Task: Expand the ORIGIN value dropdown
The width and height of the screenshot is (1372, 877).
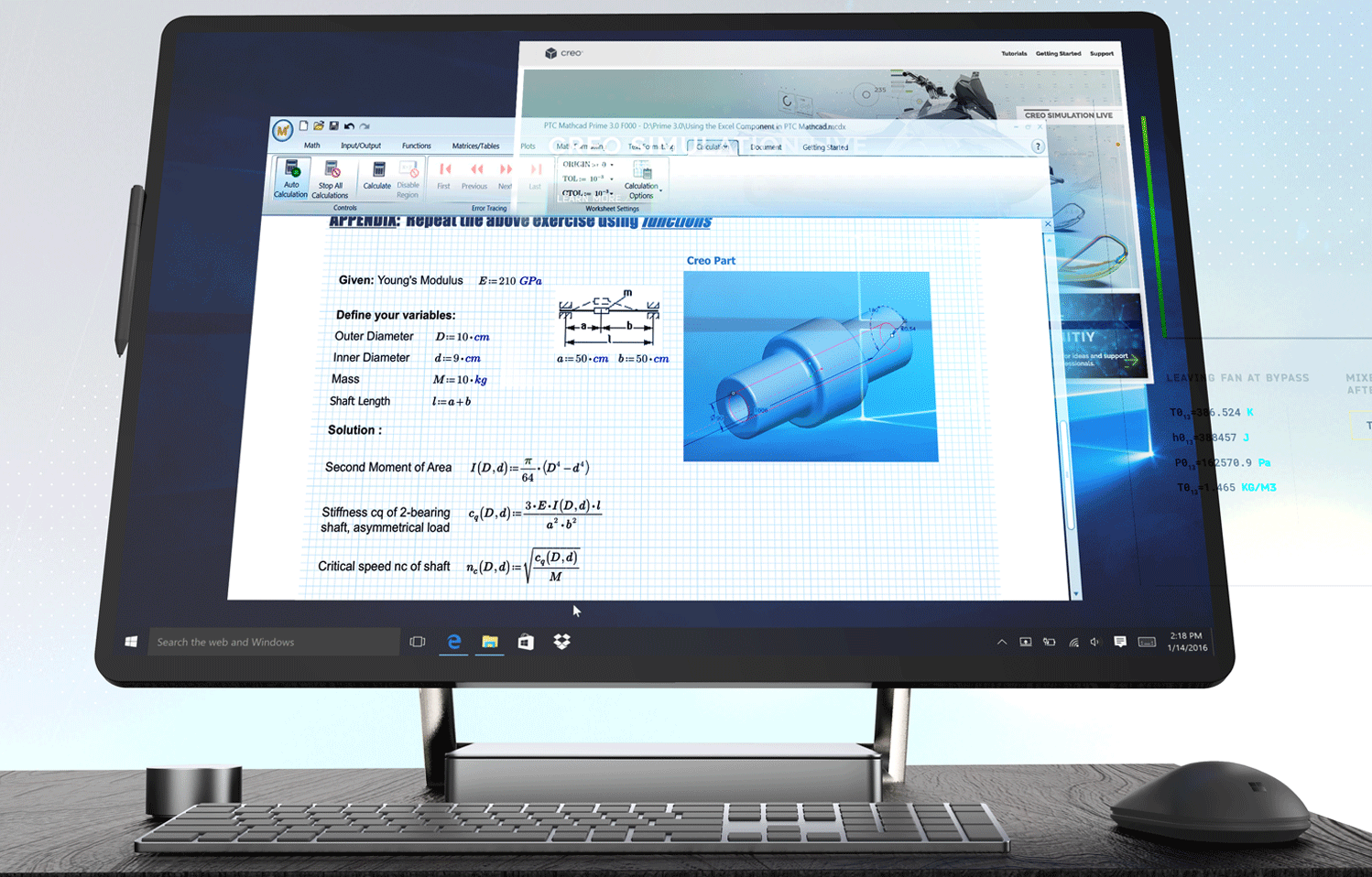Action: [x=612, y=165]
